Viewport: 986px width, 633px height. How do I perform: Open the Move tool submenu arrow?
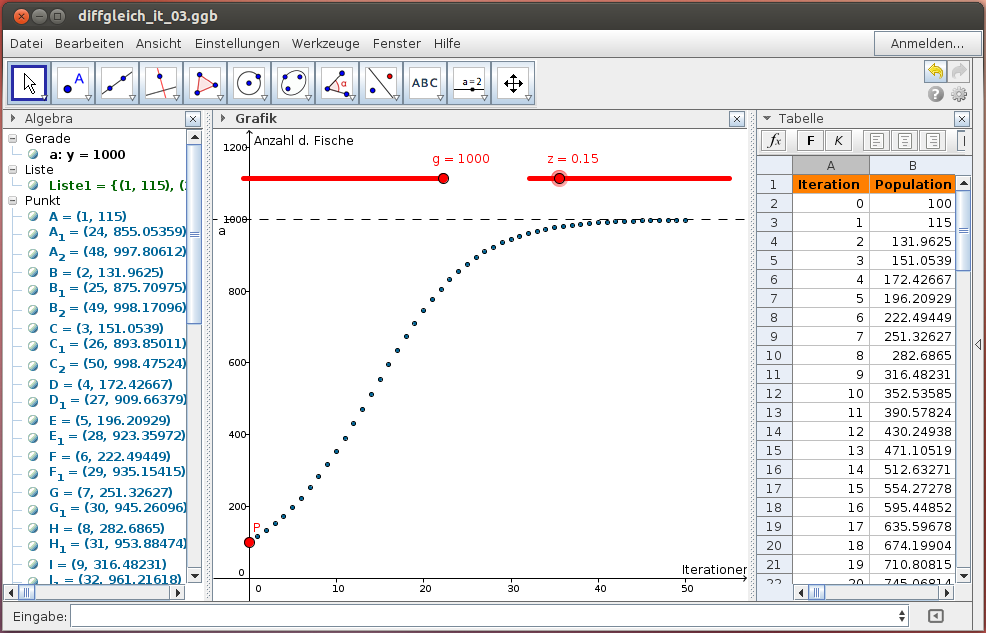pos(44,98)
